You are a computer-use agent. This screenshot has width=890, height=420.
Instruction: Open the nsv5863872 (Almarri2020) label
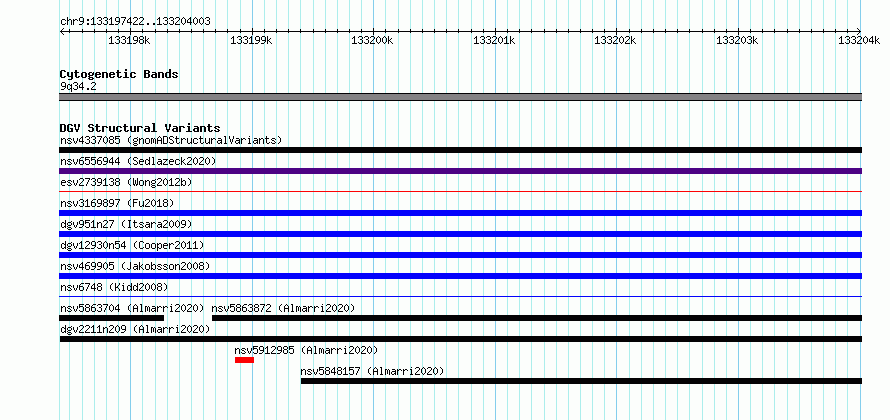click(283, 308)
